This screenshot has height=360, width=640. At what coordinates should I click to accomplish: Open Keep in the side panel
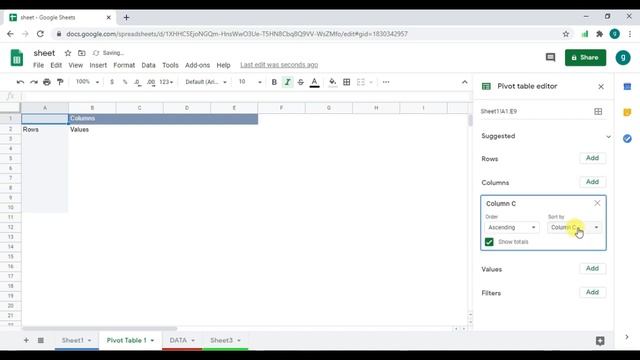coord(627,112)
